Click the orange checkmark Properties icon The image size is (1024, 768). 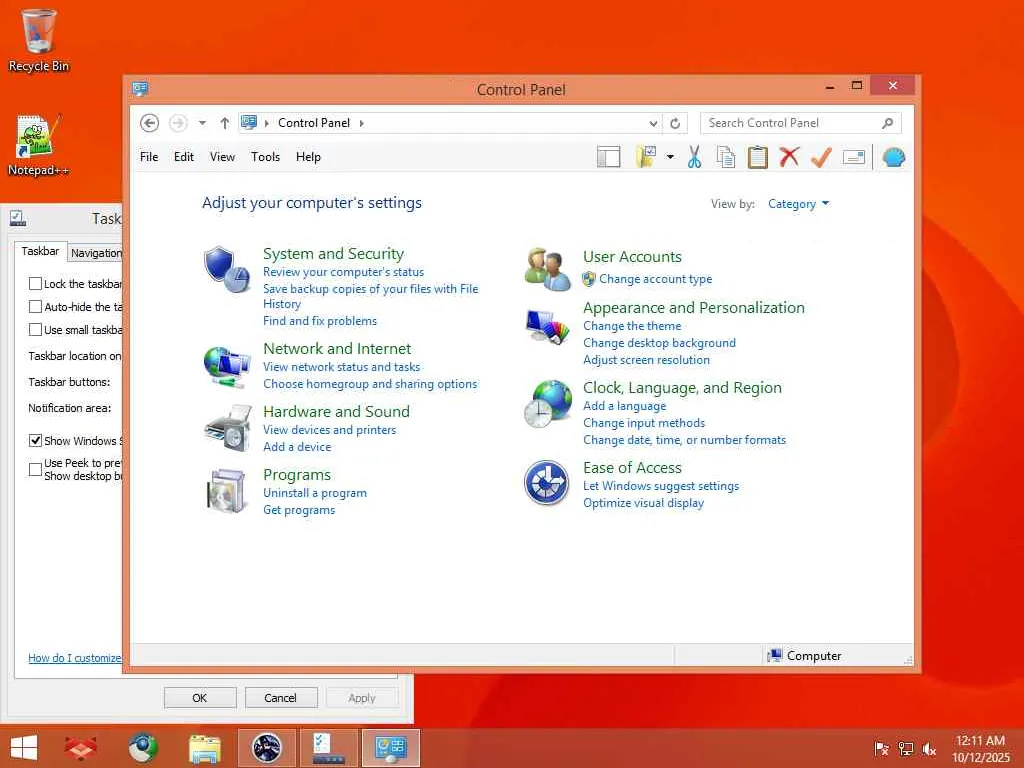tap(821, 157)
